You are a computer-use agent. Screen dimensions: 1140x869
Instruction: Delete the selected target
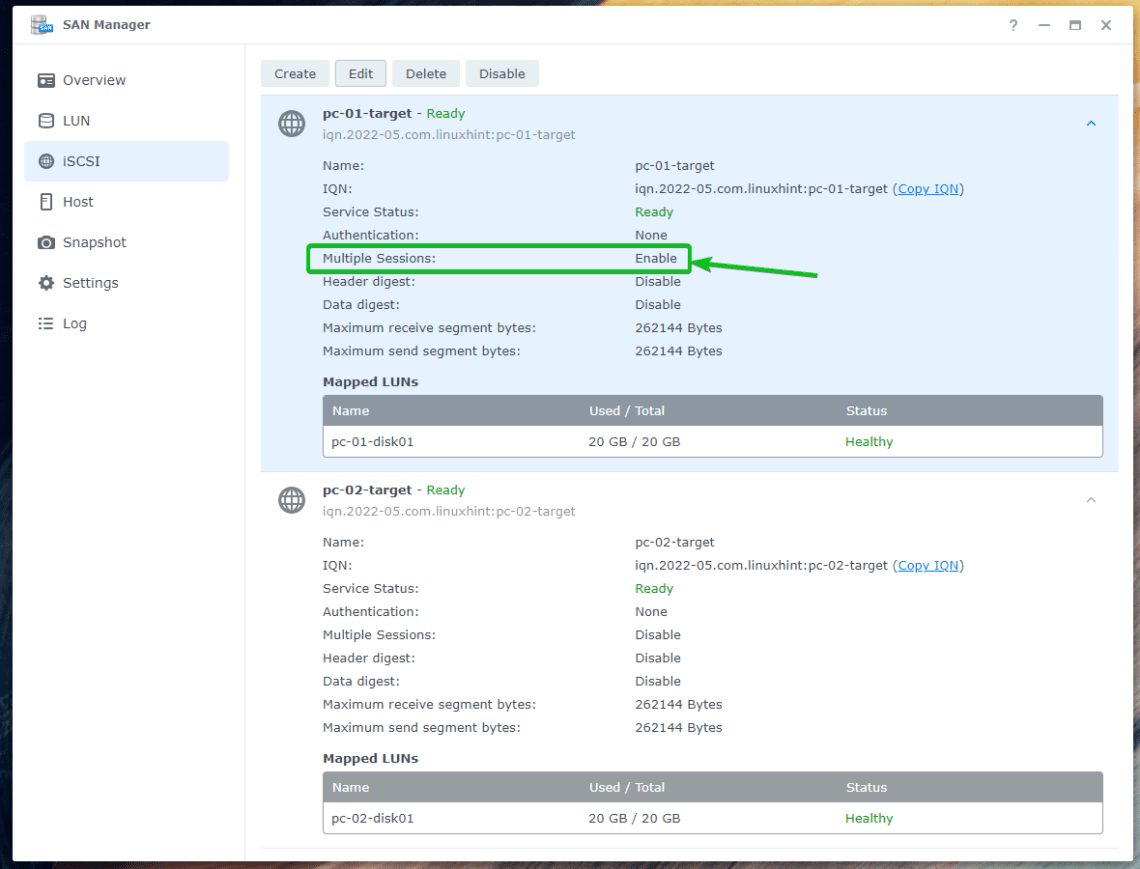coord(426,73)
